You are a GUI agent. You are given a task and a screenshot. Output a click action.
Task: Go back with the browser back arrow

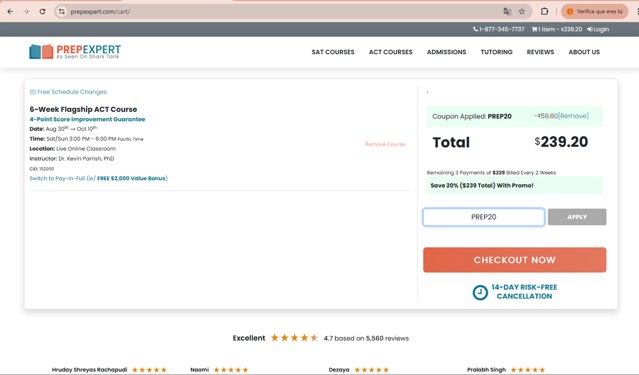tap(10, 11)
